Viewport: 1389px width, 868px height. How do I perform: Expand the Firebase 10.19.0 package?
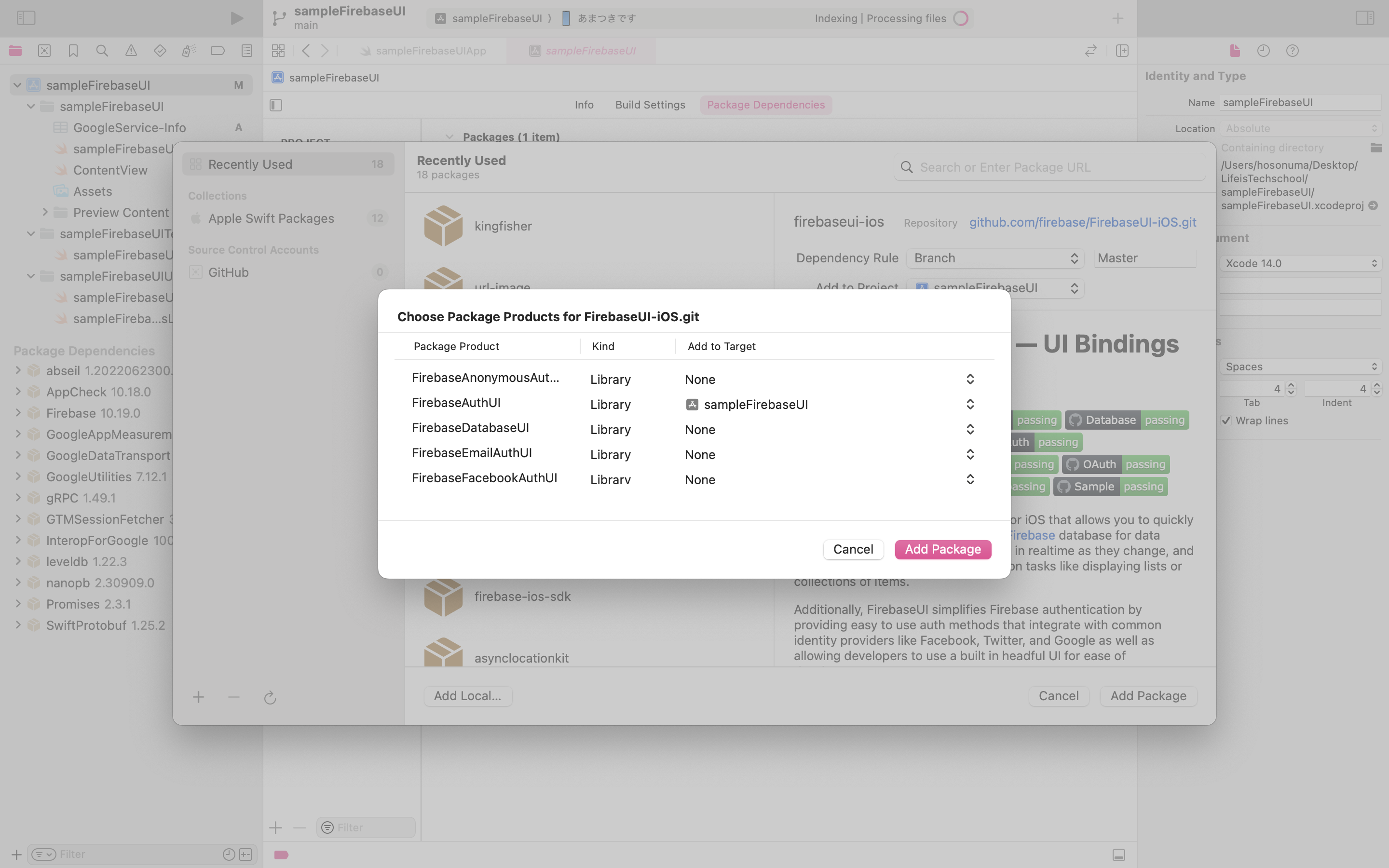pos(18,413)
